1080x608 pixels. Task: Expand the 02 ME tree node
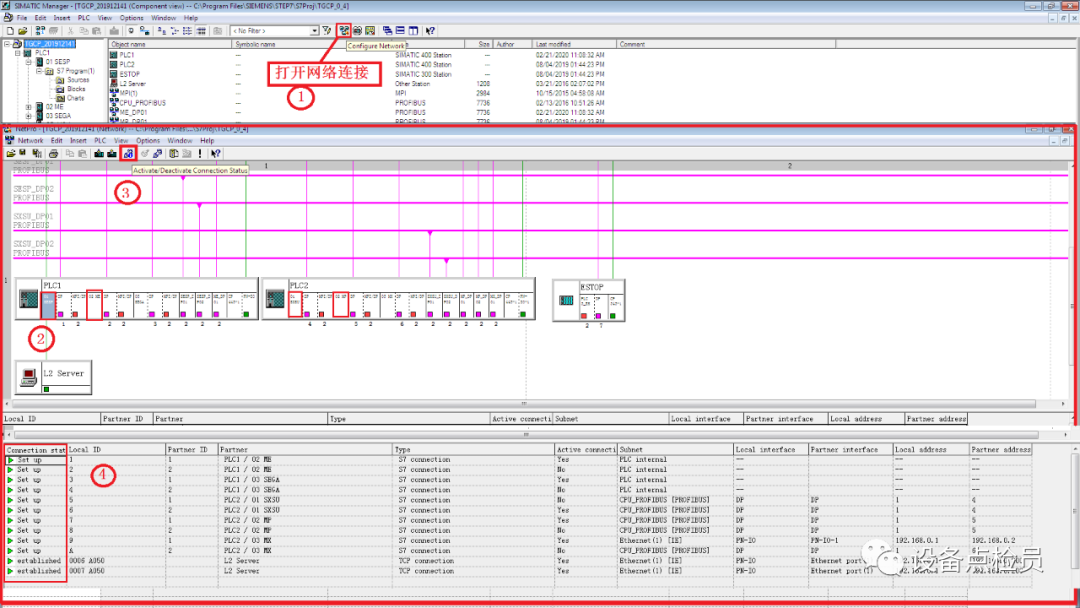tap(29, 107)
